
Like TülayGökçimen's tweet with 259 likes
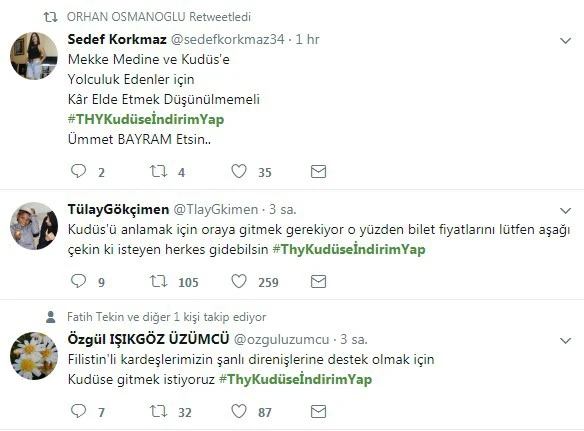click(x=239, y=281)
